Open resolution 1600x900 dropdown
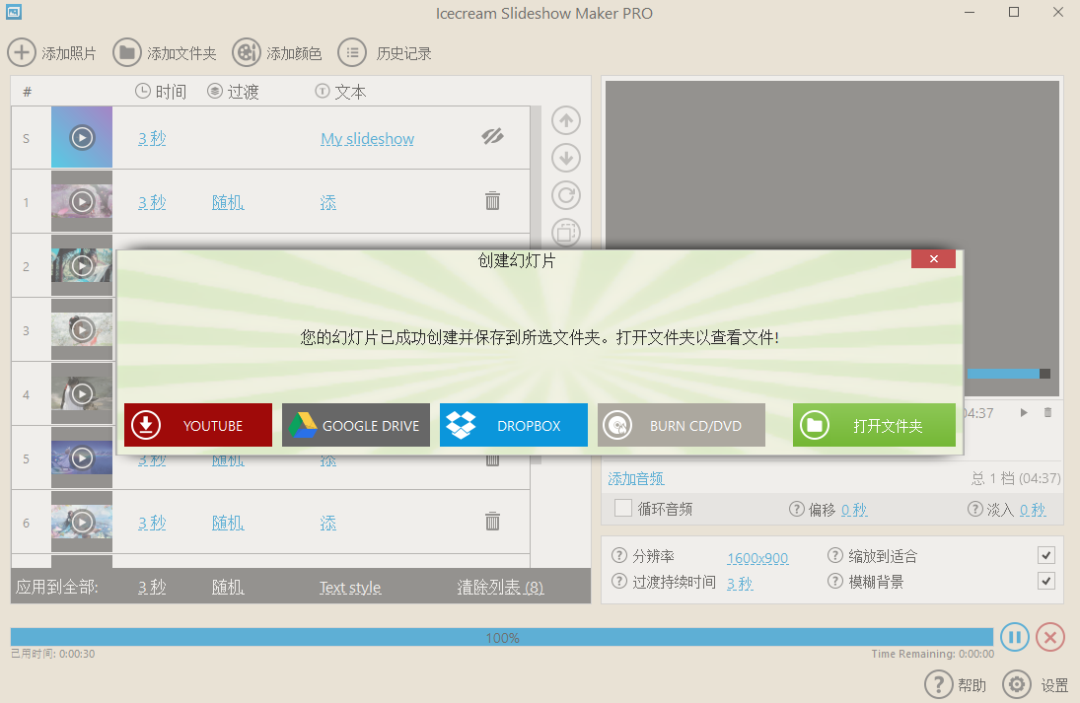The height and width of the screenshot is (703, 1080). (758, 558)
